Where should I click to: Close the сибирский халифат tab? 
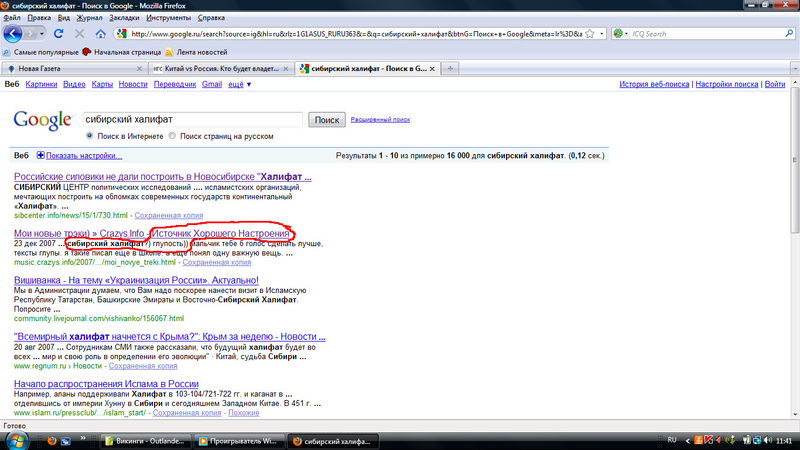tap(432, 68)
